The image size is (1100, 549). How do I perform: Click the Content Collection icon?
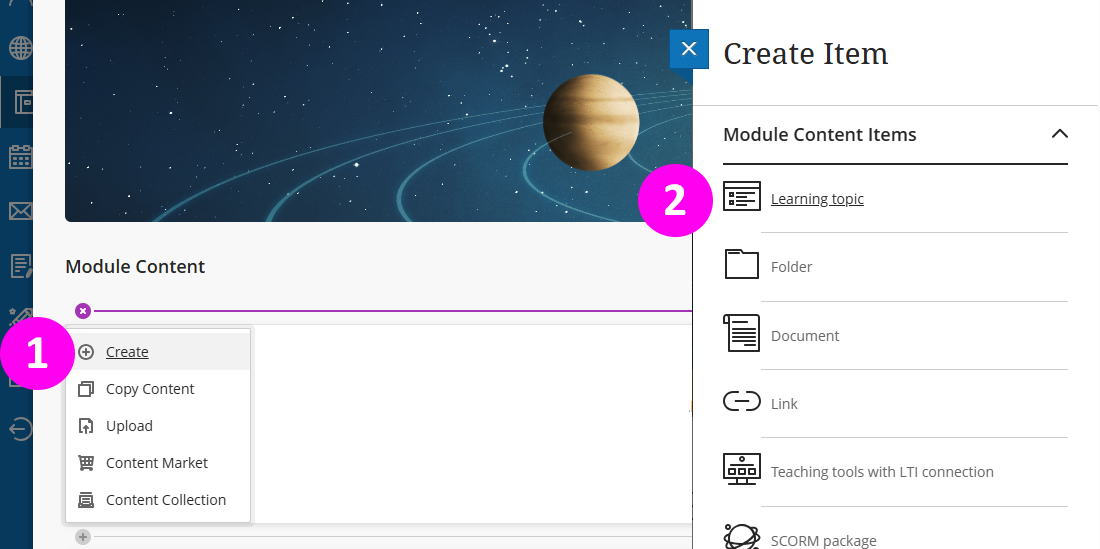click(x=86, y=501)
